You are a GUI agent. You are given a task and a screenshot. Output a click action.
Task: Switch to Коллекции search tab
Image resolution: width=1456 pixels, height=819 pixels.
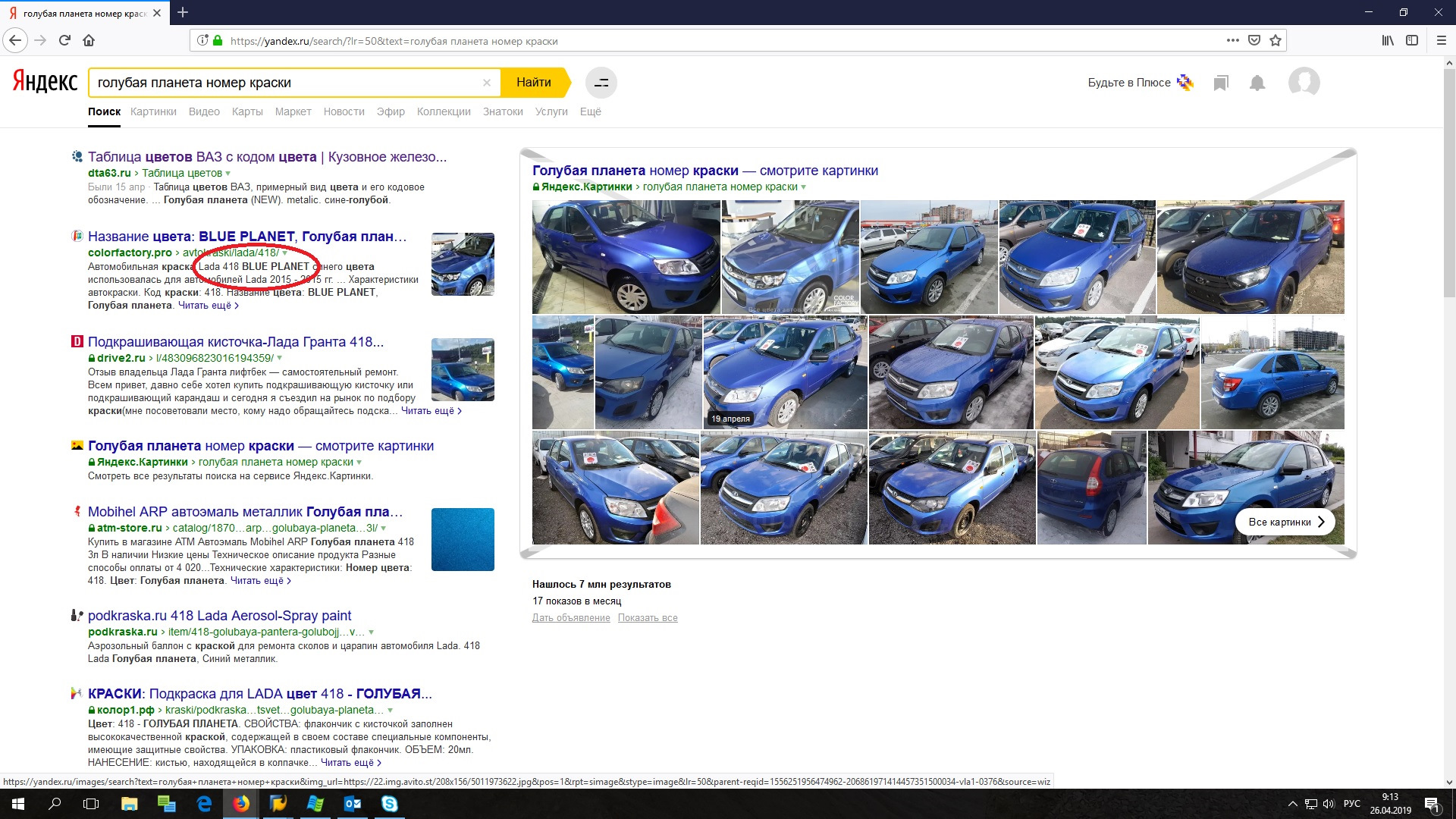(x=444, y=111)
